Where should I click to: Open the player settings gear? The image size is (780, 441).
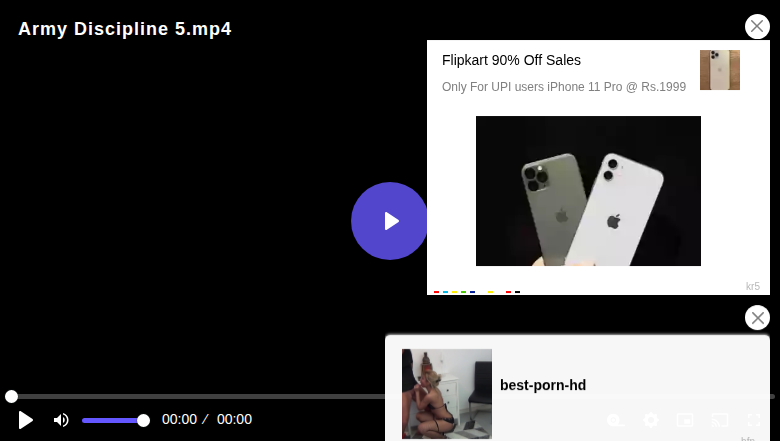tap(651, 420)
